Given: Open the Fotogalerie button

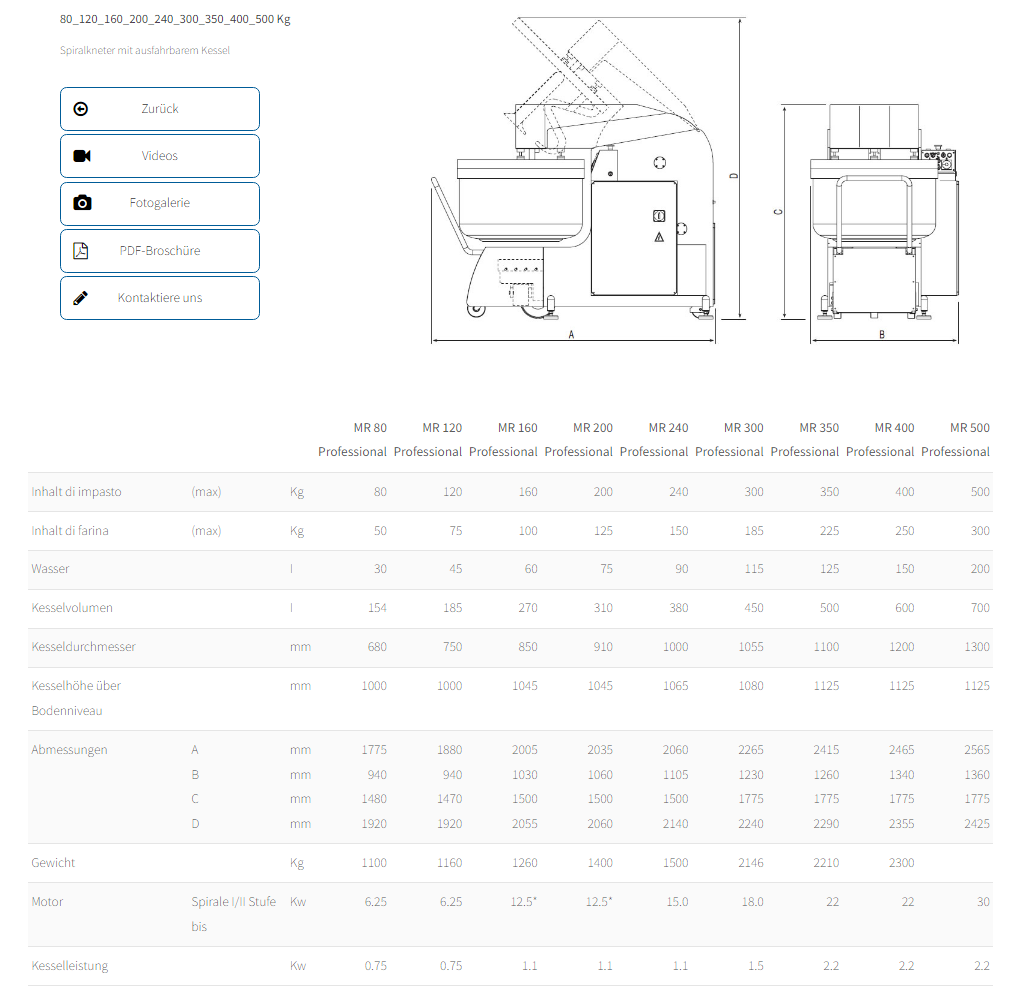Looking at the screenshot, I should coord(160,203).
